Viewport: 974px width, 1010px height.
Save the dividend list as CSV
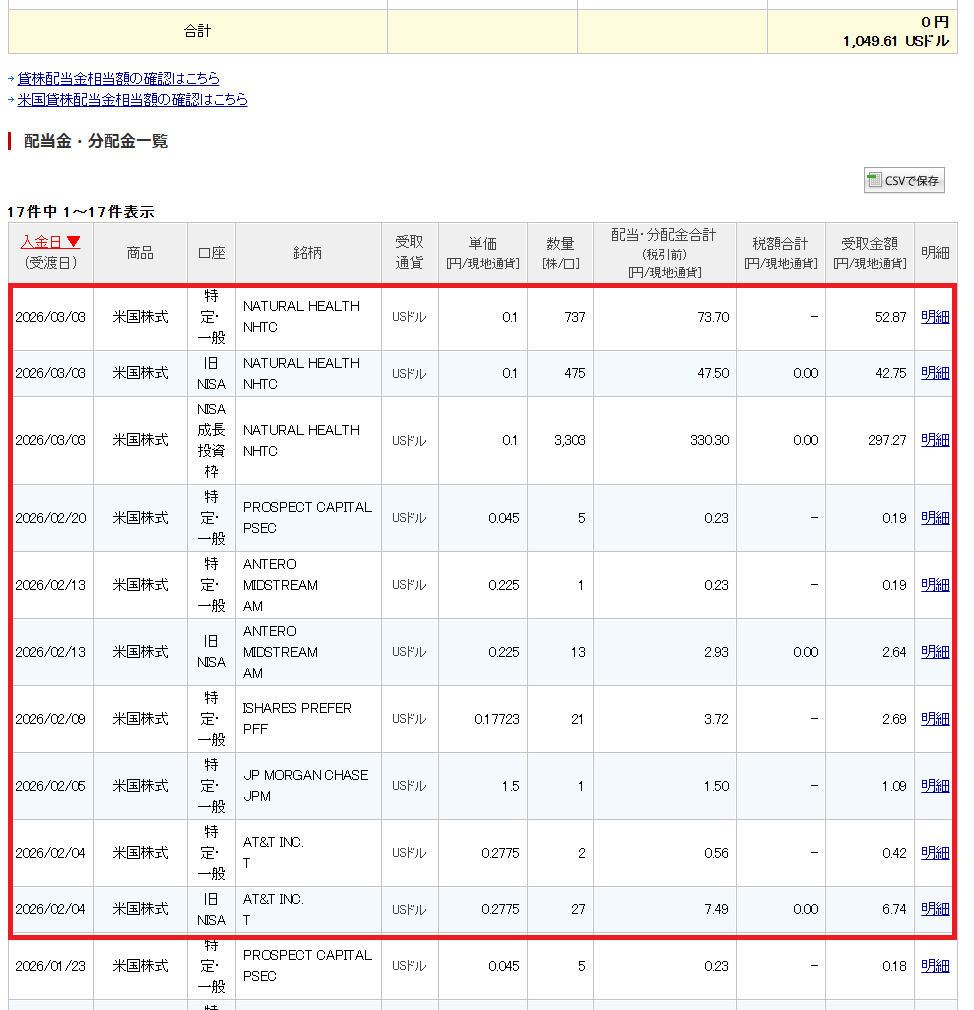[904, 181]
